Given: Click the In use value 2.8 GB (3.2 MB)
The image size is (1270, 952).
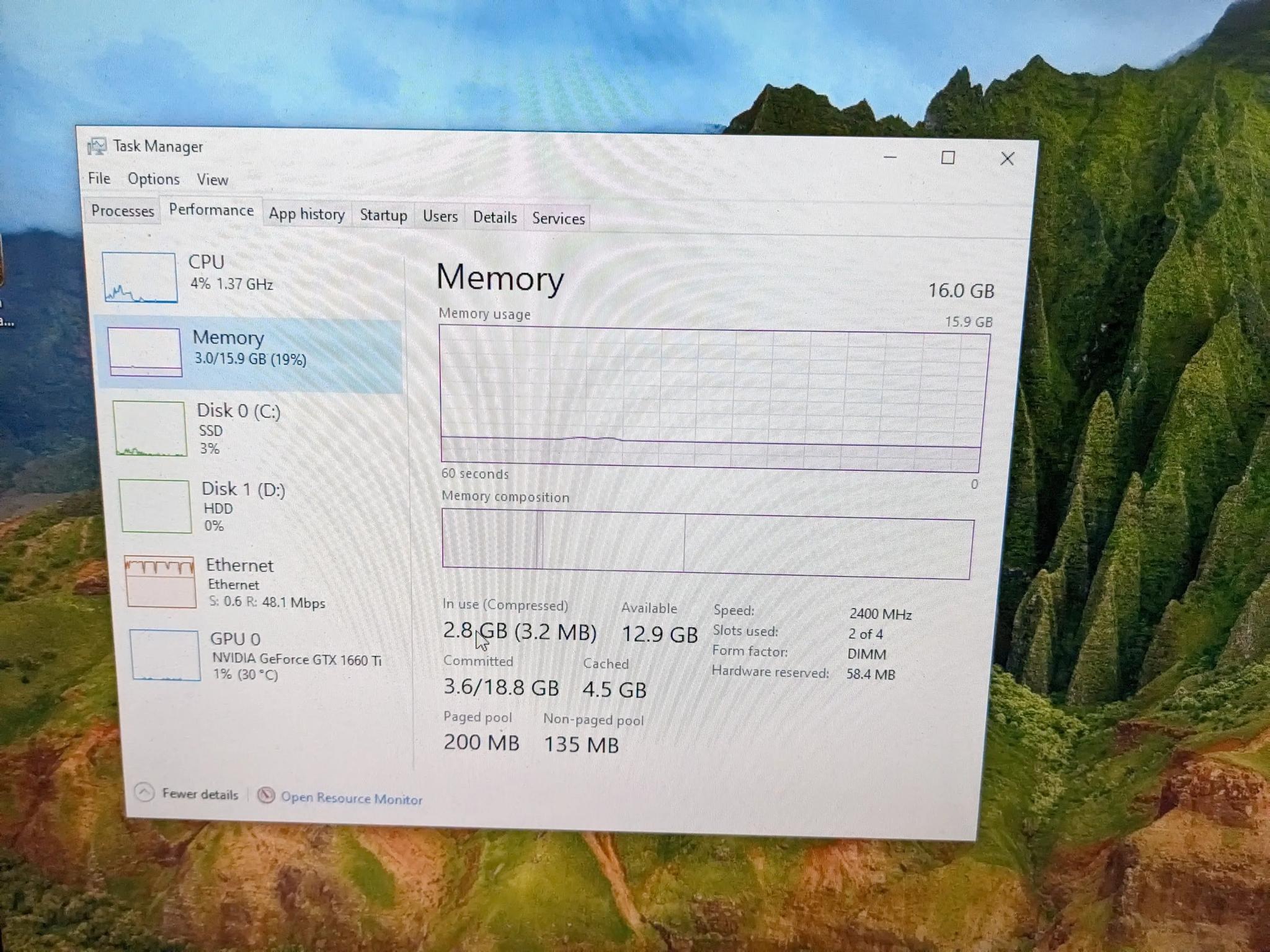Looking at the screenshot, I should pos(520,631).
